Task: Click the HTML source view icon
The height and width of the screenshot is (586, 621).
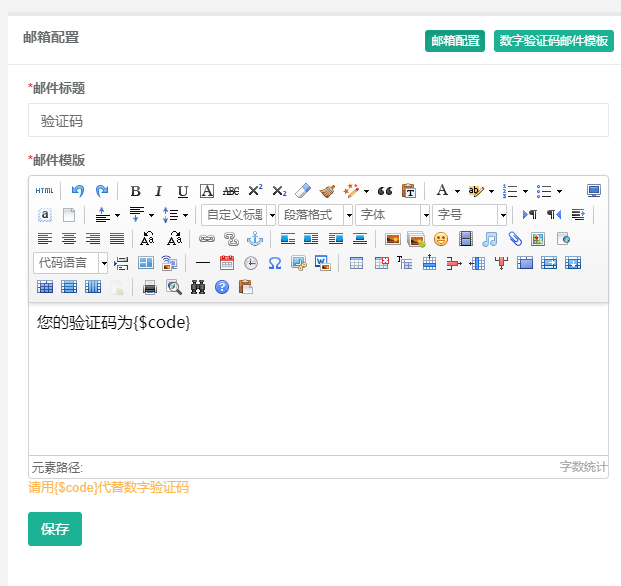Action: [45, 191]
